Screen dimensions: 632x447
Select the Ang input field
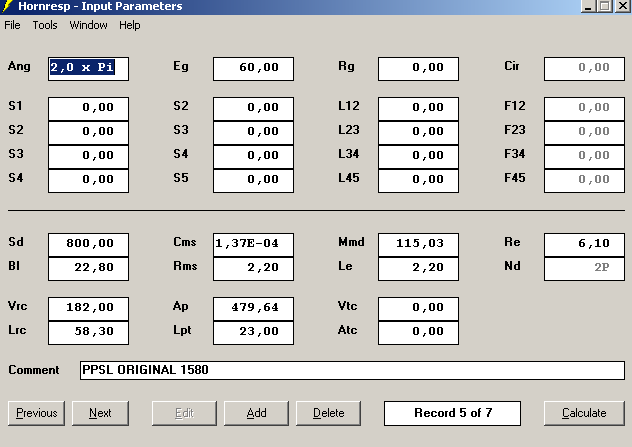pyautogui.click(x=88, y=68)
